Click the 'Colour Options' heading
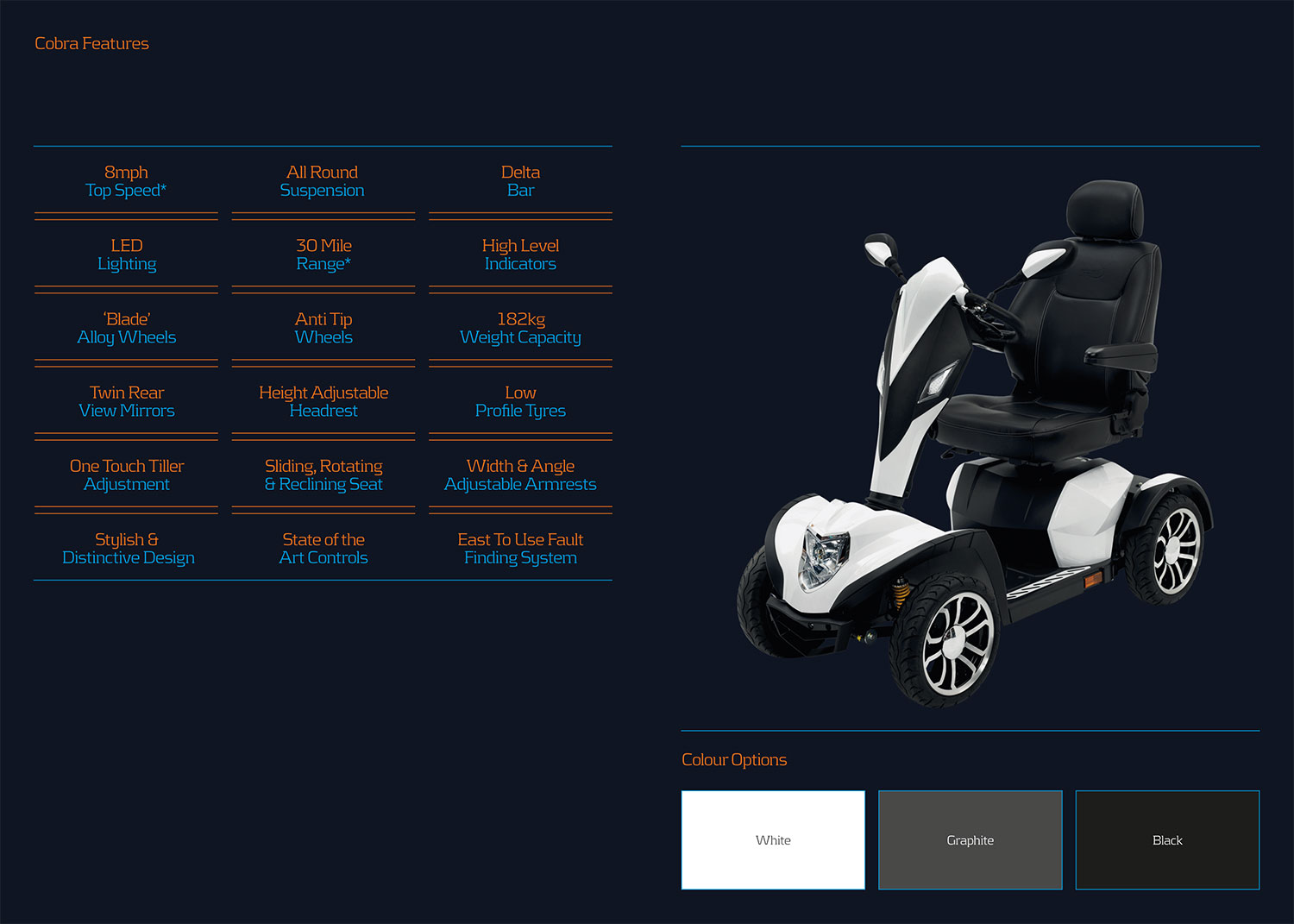 [734, 759]
